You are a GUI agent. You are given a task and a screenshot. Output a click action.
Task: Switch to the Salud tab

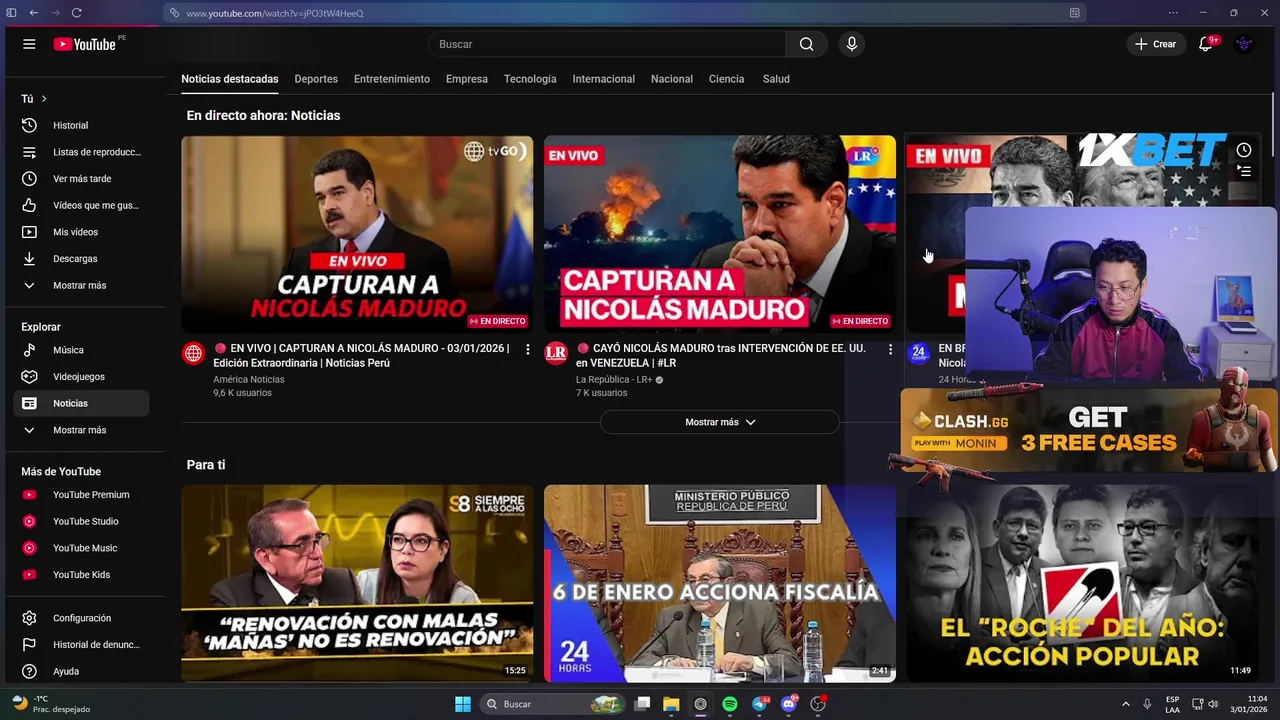pyautogui.click(x=776, y=79)
